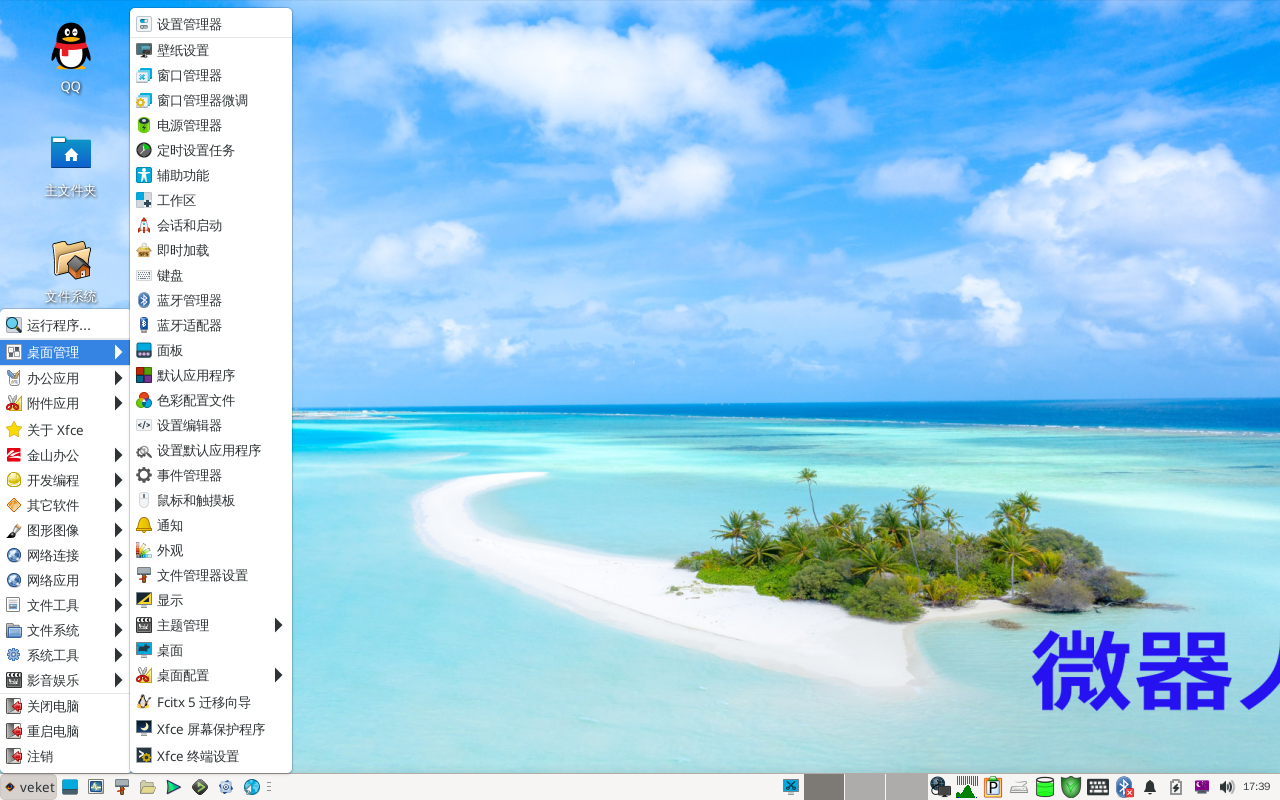Click the green disk storage tray icon

tap(1045, 787)
